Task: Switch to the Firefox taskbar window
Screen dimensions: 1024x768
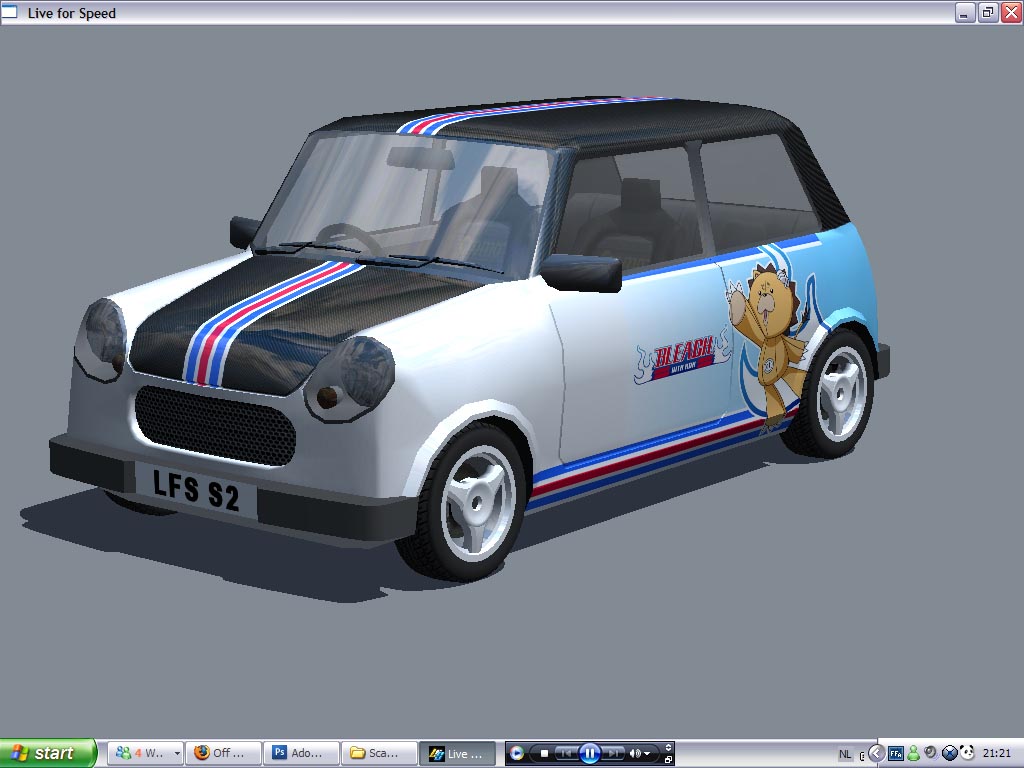Action: [223, 753]
